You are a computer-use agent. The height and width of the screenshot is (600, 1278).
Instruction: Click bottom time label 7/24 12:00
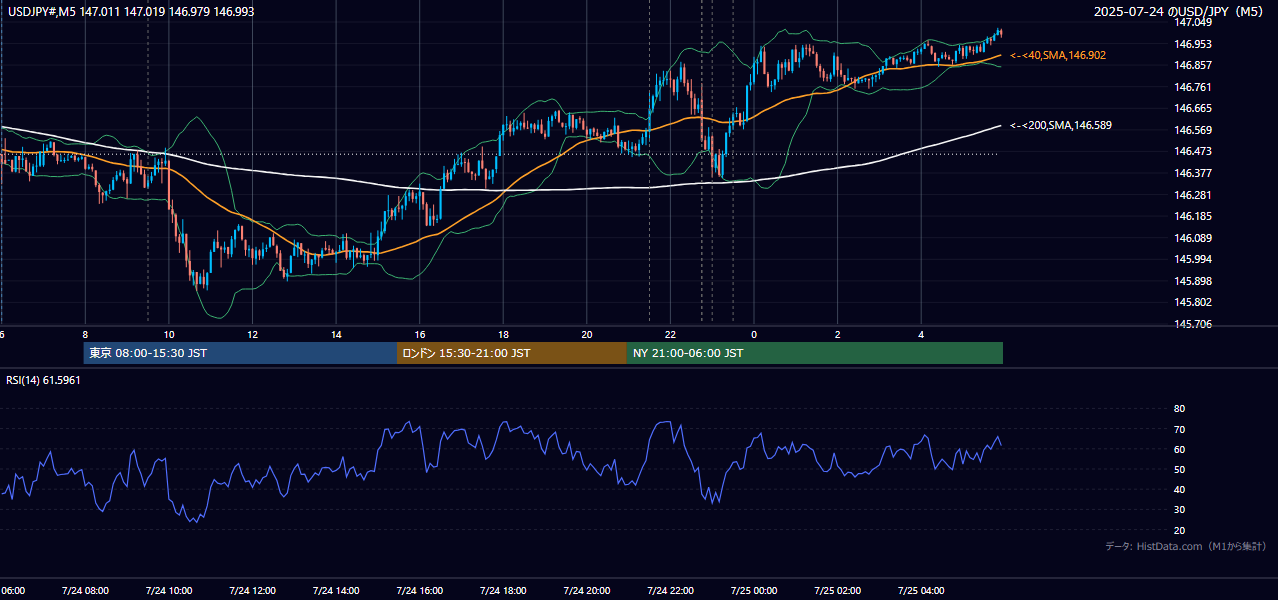tap(252, 590)
